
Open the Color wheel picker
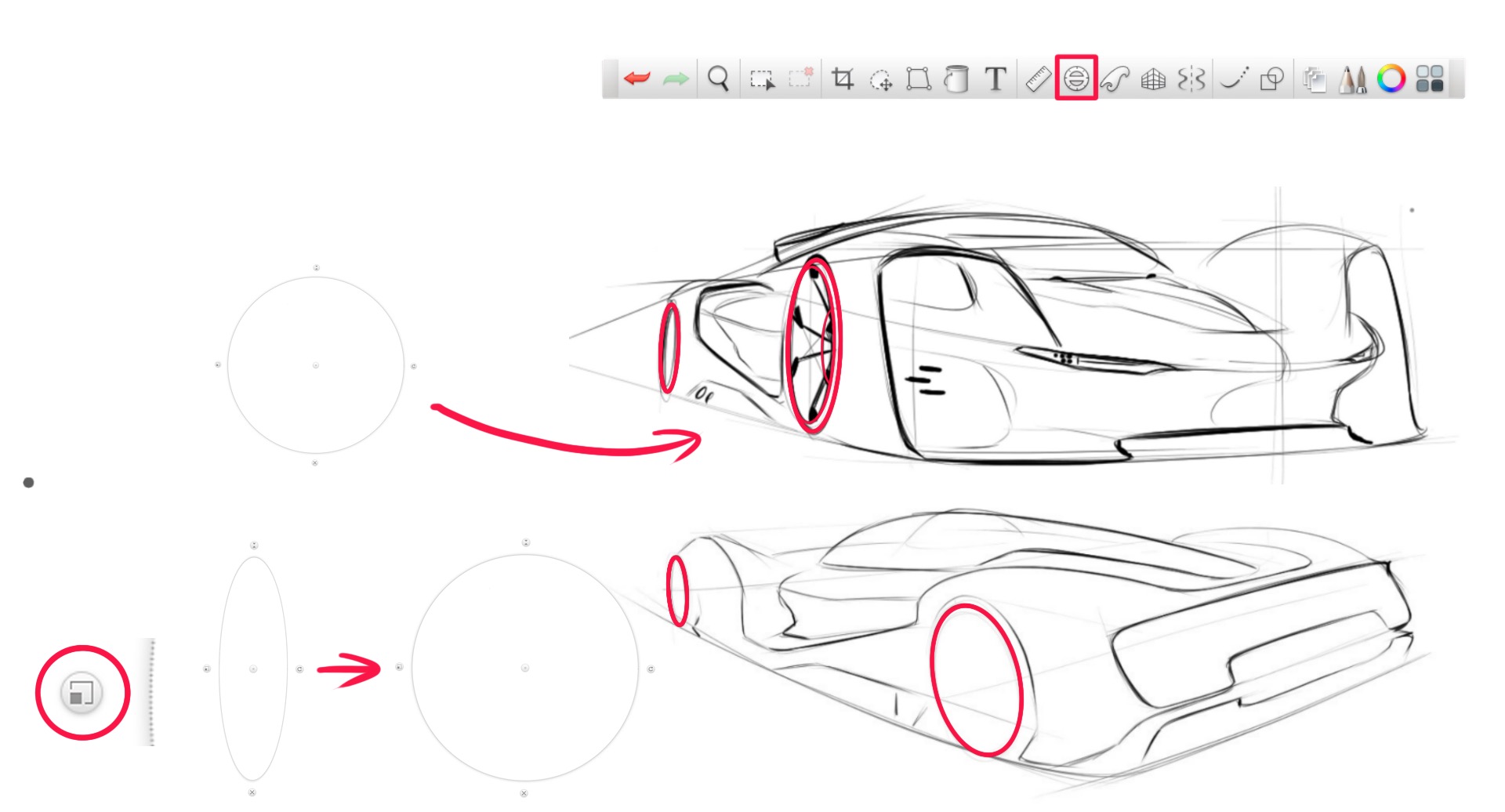click(1392, 79)
